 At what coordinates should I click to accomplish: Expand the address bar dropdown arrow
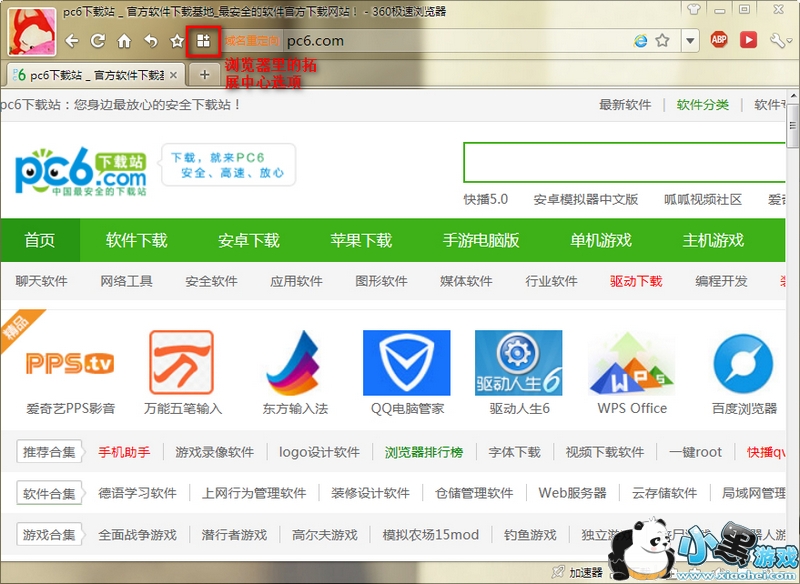(690, 41)
